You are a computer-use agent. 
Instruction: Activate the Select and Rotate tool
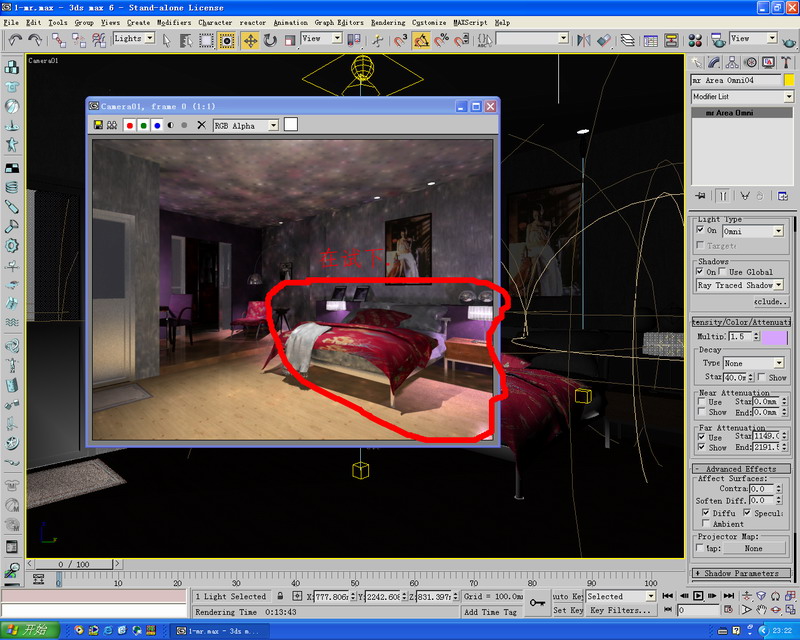click(x=270, y=40)
